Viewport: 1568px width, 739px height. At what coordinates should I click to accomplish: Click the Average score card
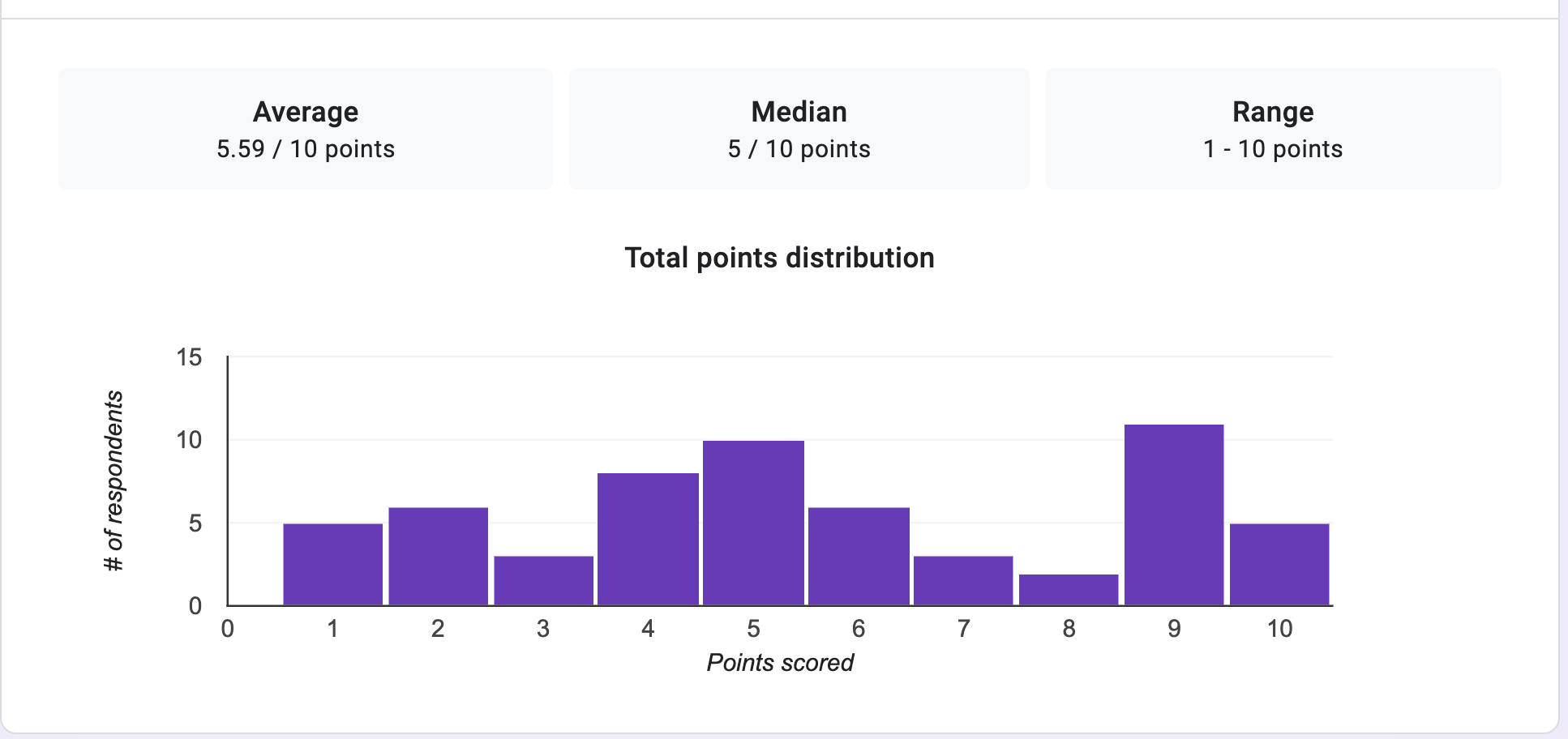306,129
